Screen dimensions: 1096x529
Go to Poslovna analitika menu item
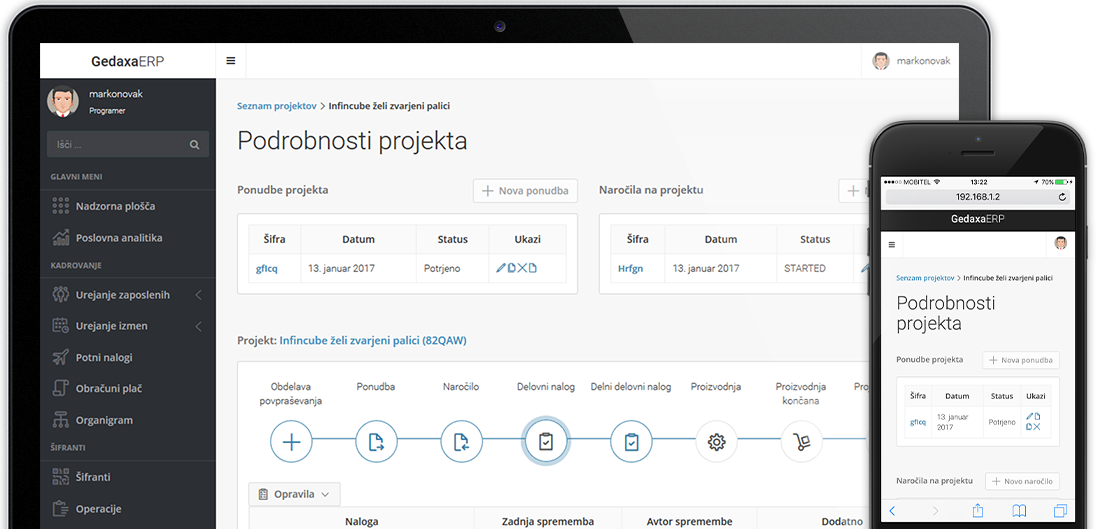point(118,238)
